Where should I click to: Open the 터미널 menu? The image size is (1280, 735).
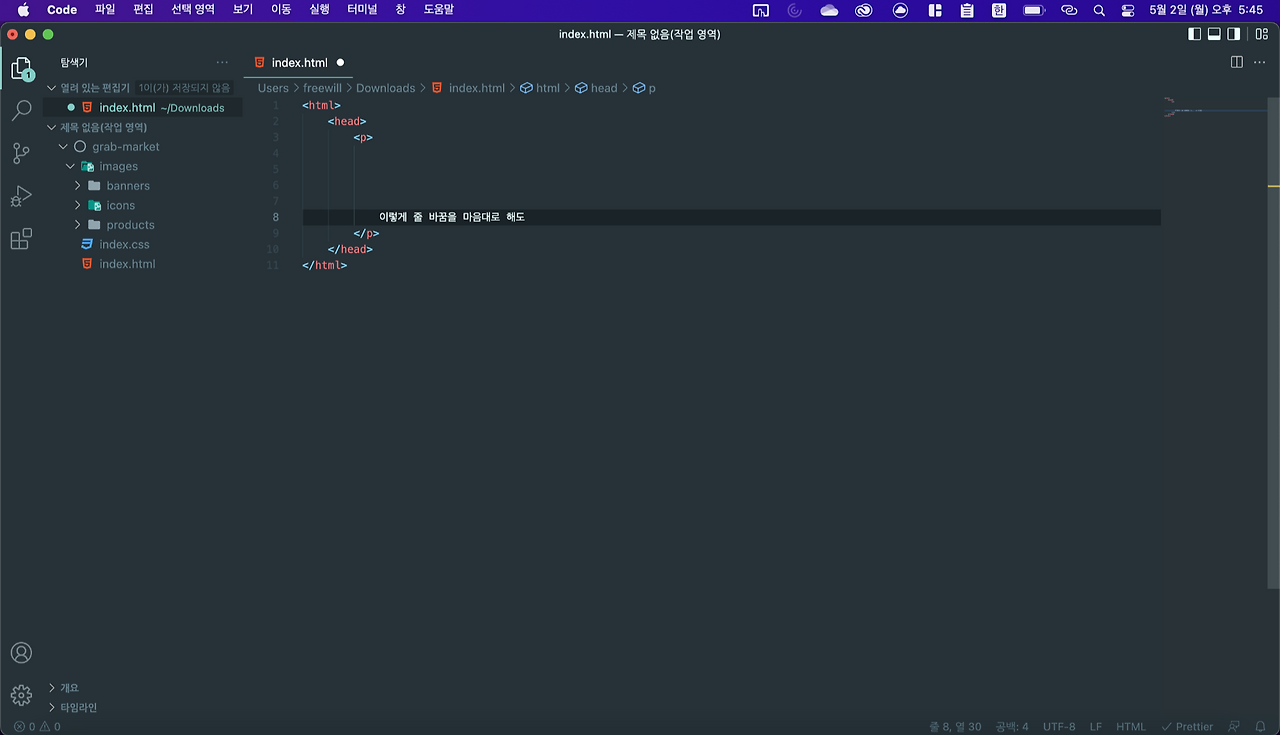click(x=363, y=9)
